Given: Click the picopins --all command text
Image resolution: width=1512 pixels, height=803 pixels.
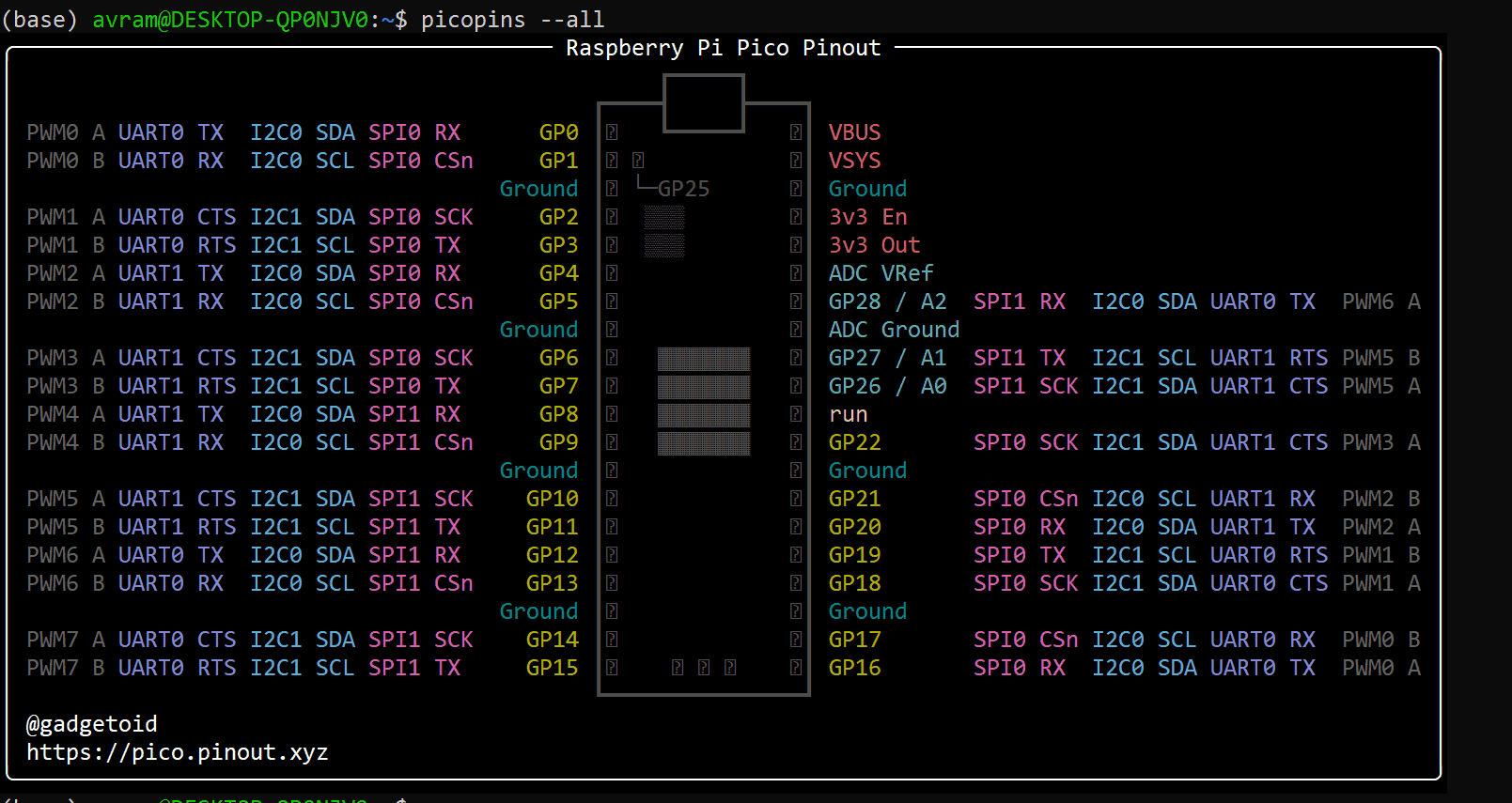Looking at the screenshot, I should click(513, 20).
